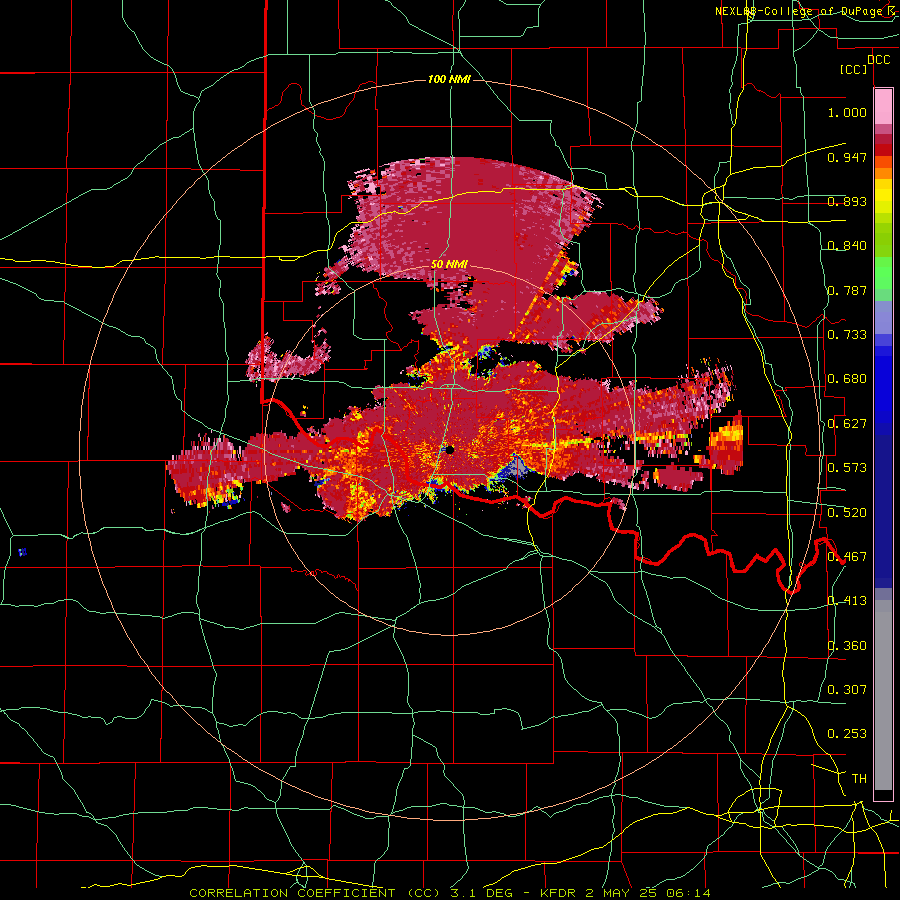Click the DCC label above the color bar
Image resolution: width=900 pixels, height=900 pixels.
(x=878, y=60)
